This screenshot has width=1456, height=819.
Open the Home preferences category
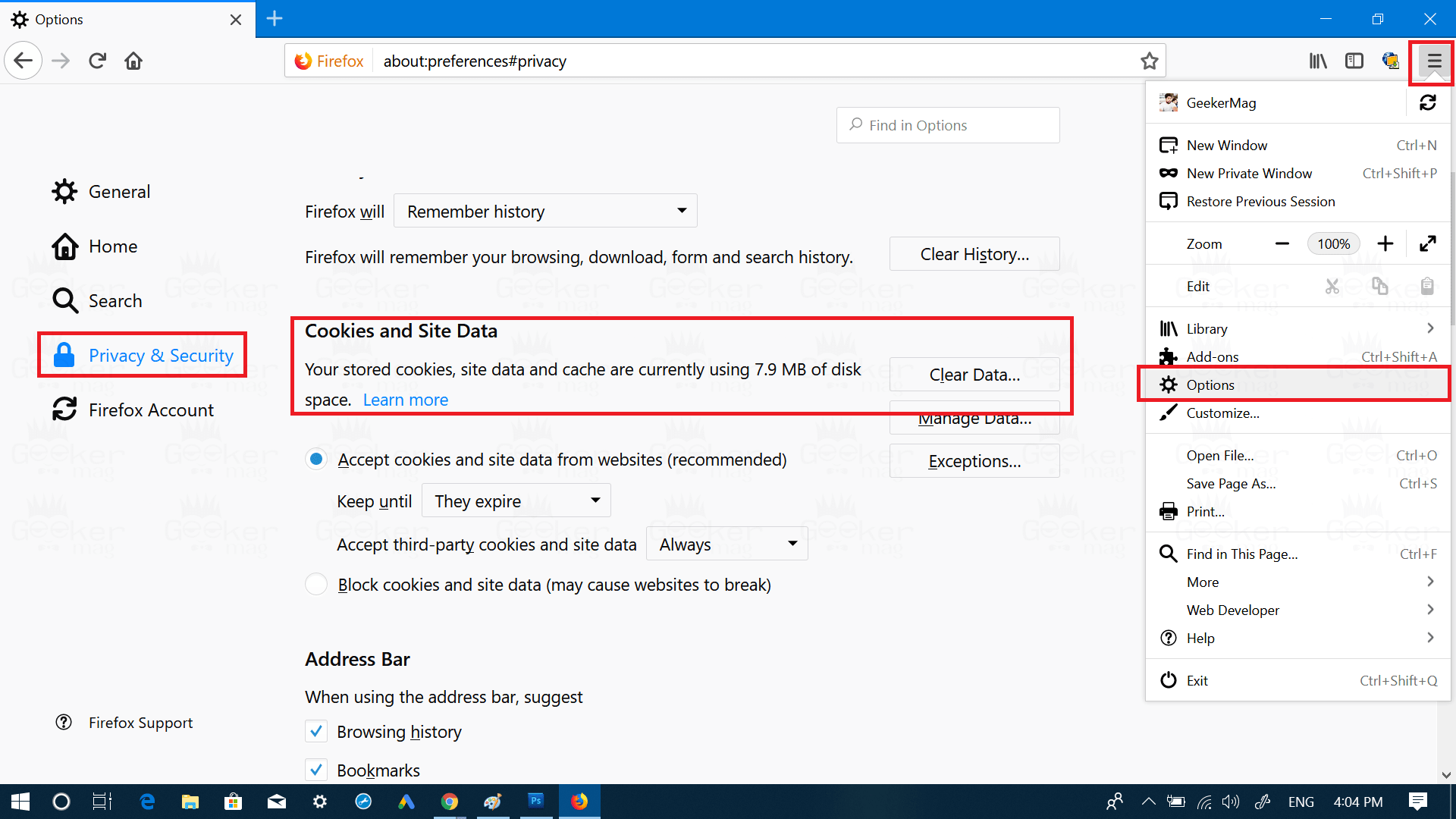pyautogui.click(x=95, y=246)
